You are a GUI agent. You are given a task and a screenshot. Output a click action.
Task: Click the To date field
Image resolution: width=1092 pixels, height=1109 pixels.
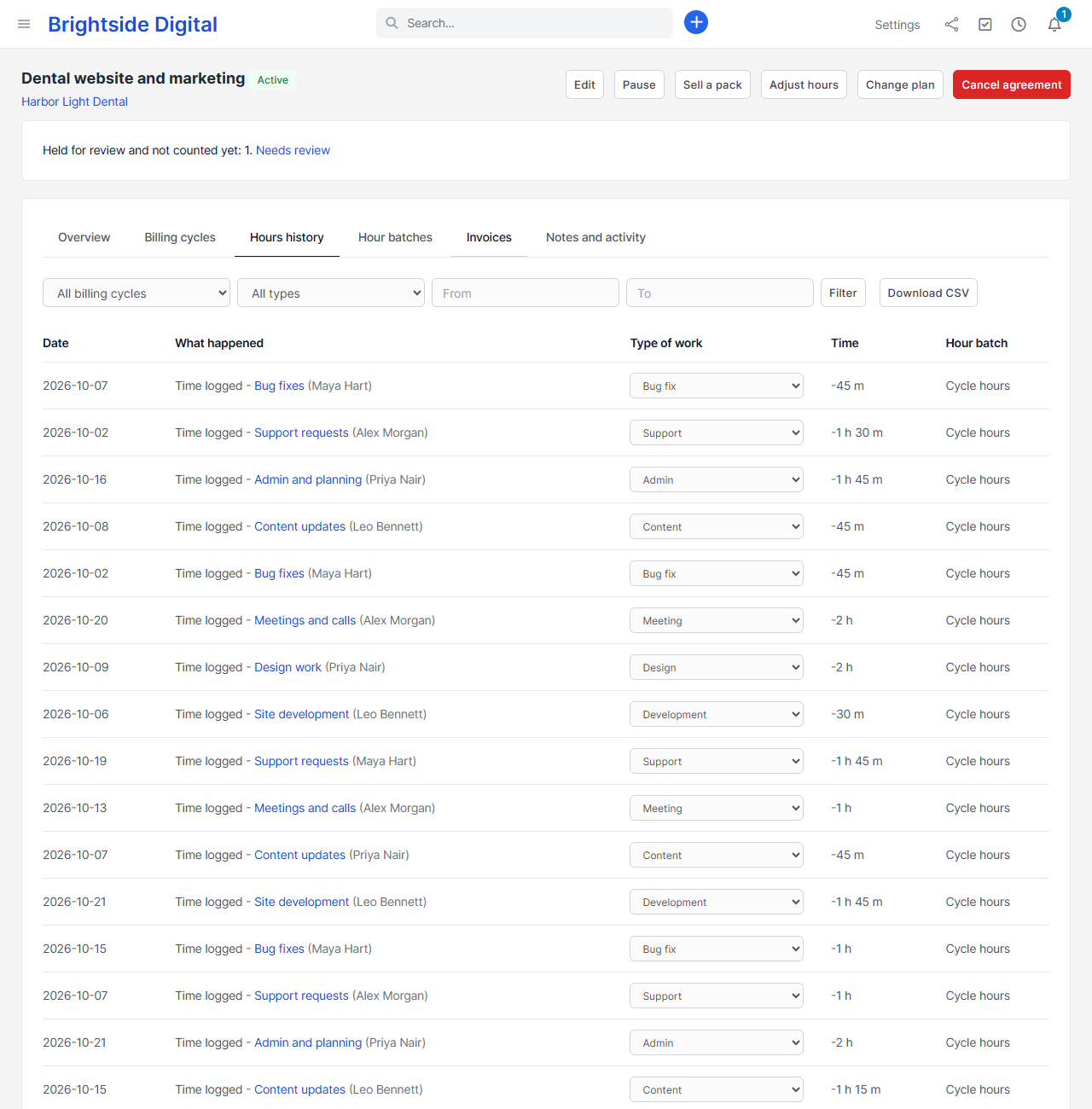click(720, 293)
